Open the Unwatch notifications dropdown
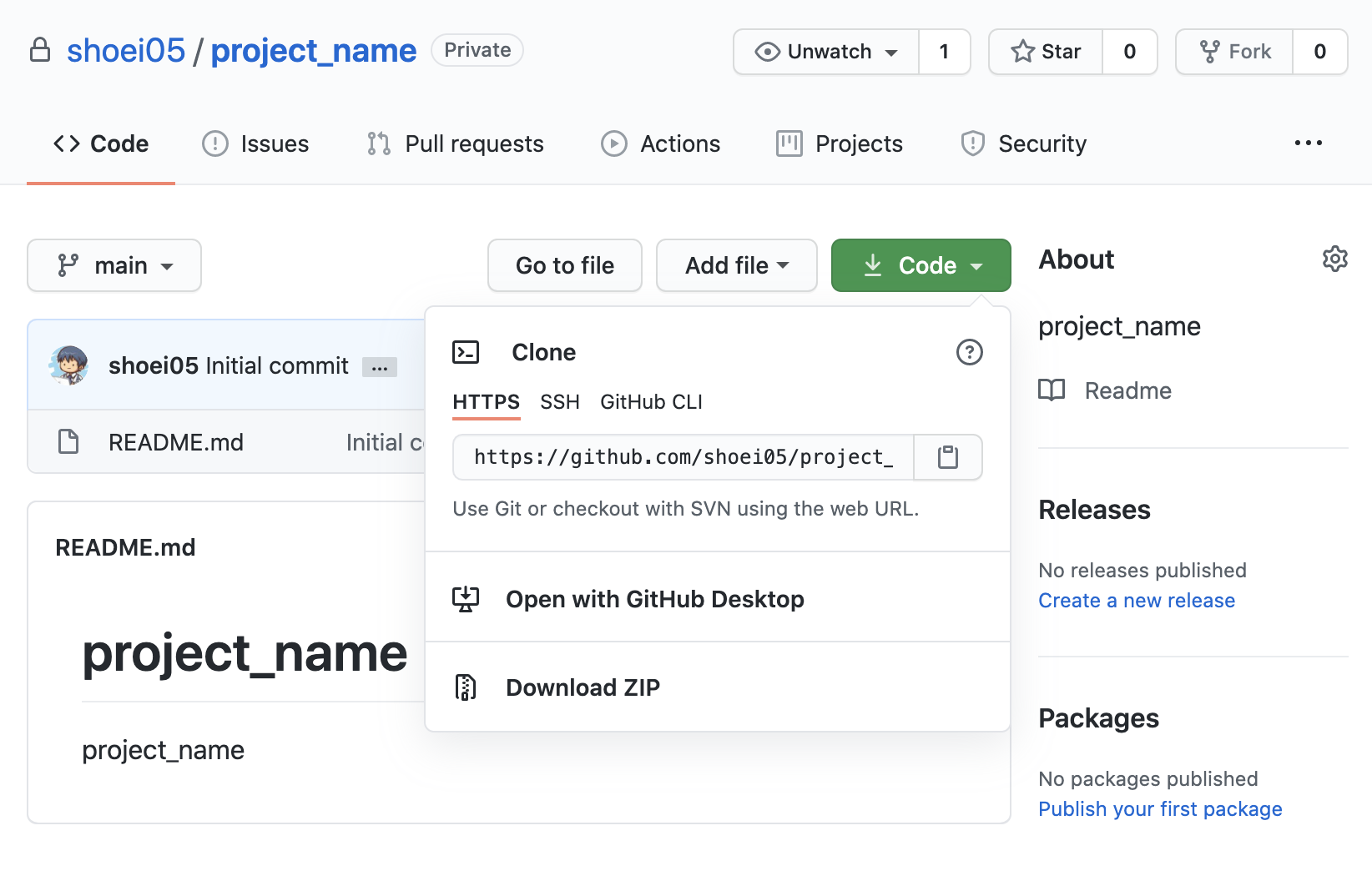The image size is (1372, 881). point(826,52)
